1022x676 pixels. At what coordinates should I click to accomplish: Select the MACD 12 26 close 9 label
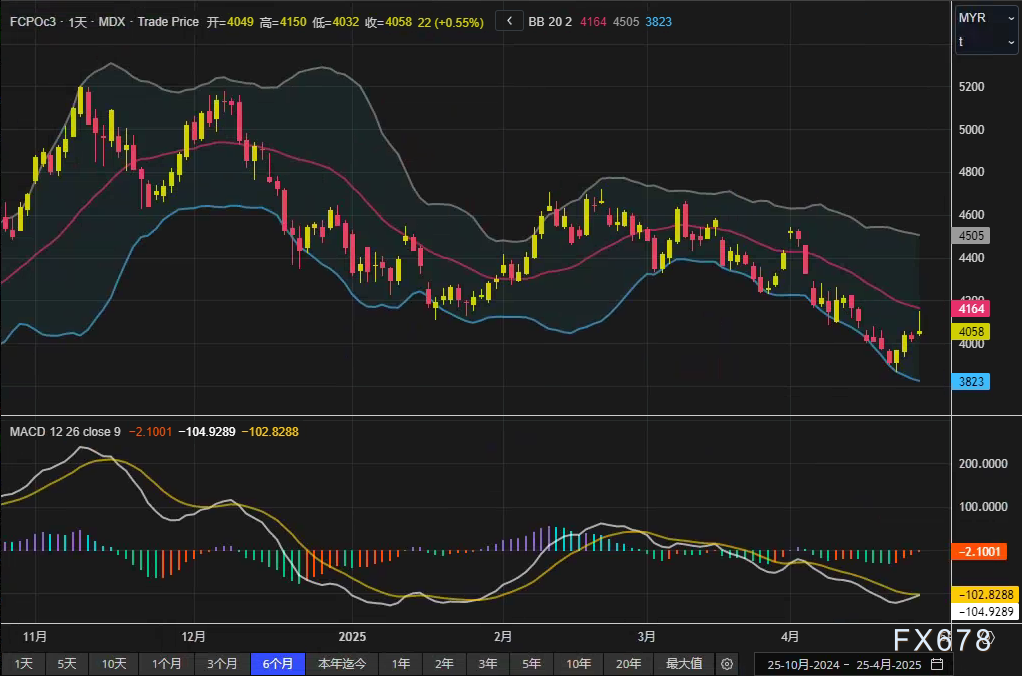[65, 432]
